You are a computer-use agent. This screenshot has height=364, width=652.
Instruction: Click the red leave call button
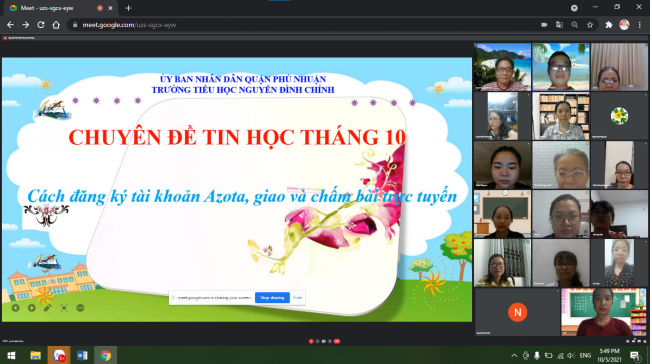pyautogui.click(x=337, y=342)
